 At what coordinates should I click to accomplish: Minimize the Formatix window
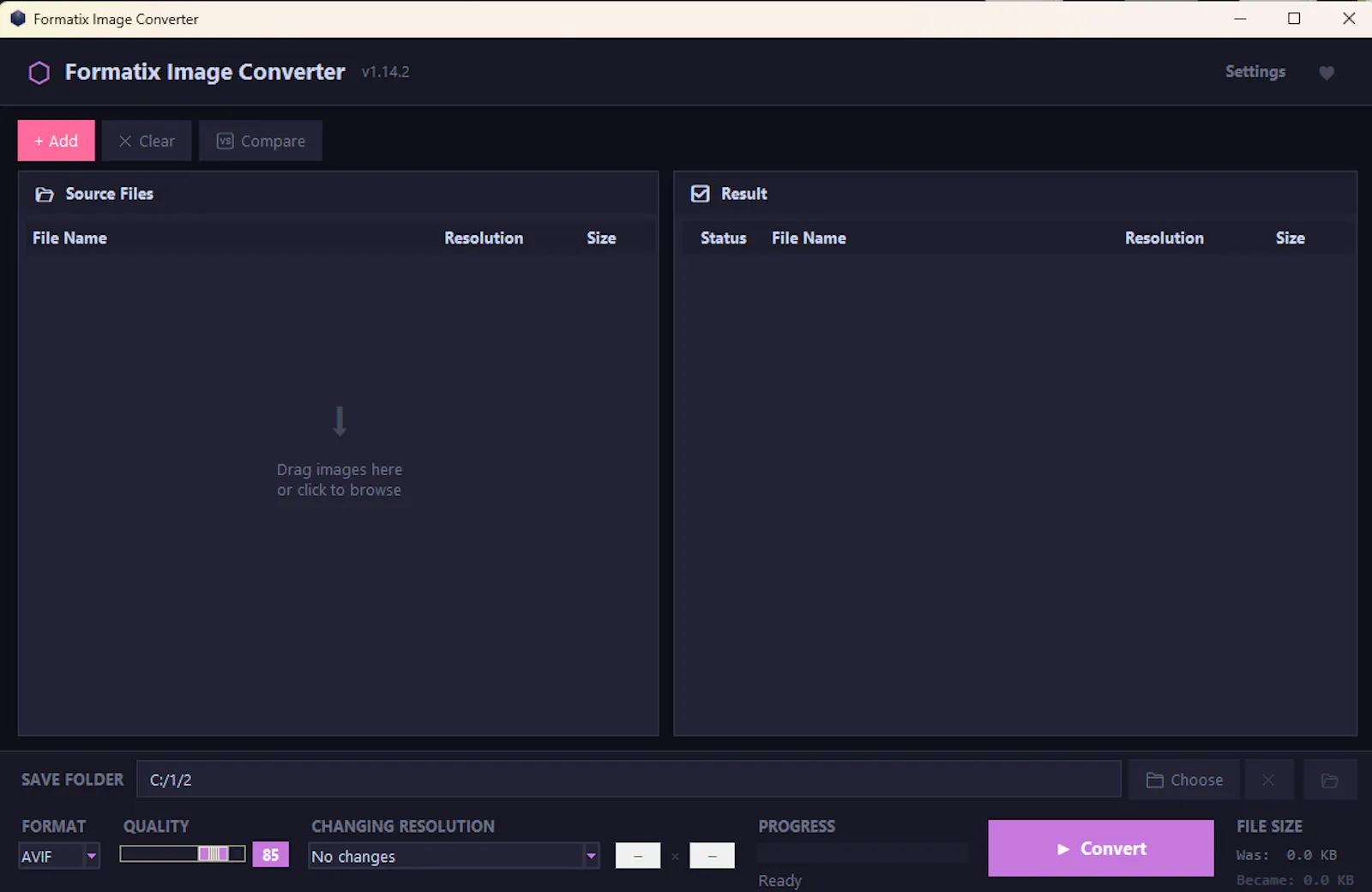pos(1240,18)
